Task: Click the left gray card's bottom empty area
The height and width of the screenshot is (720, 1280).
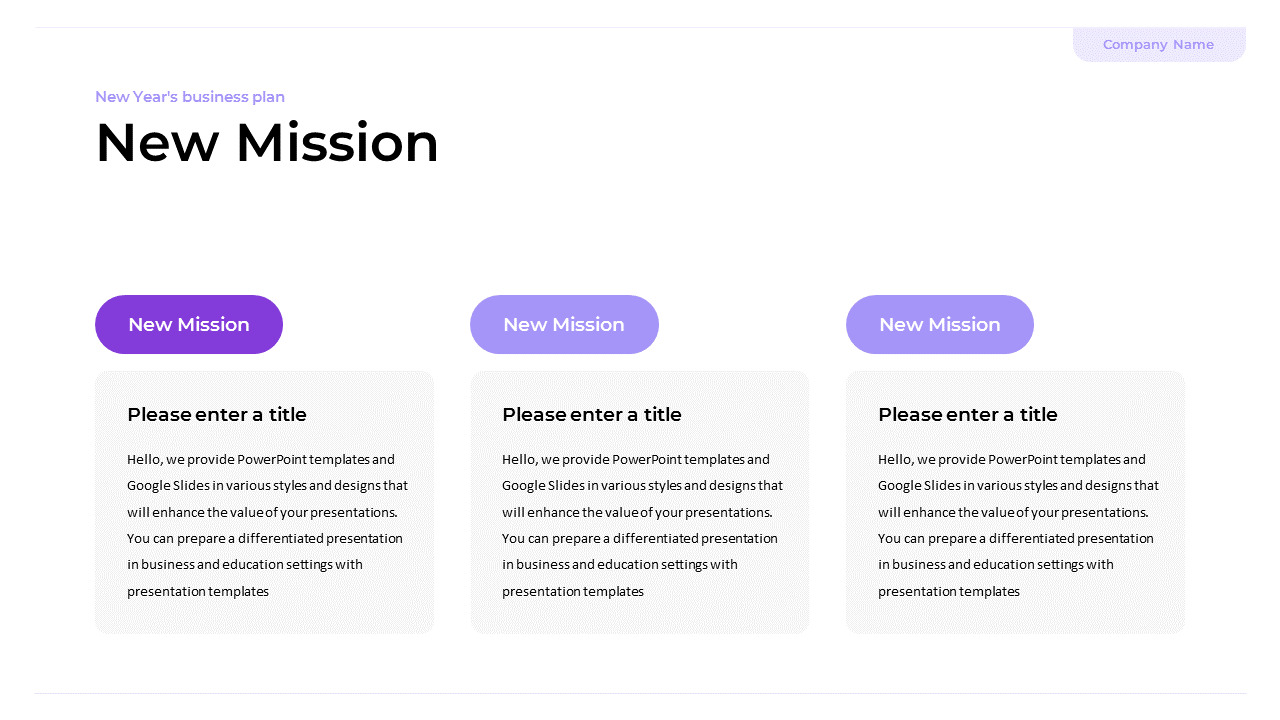Action: 264,618
